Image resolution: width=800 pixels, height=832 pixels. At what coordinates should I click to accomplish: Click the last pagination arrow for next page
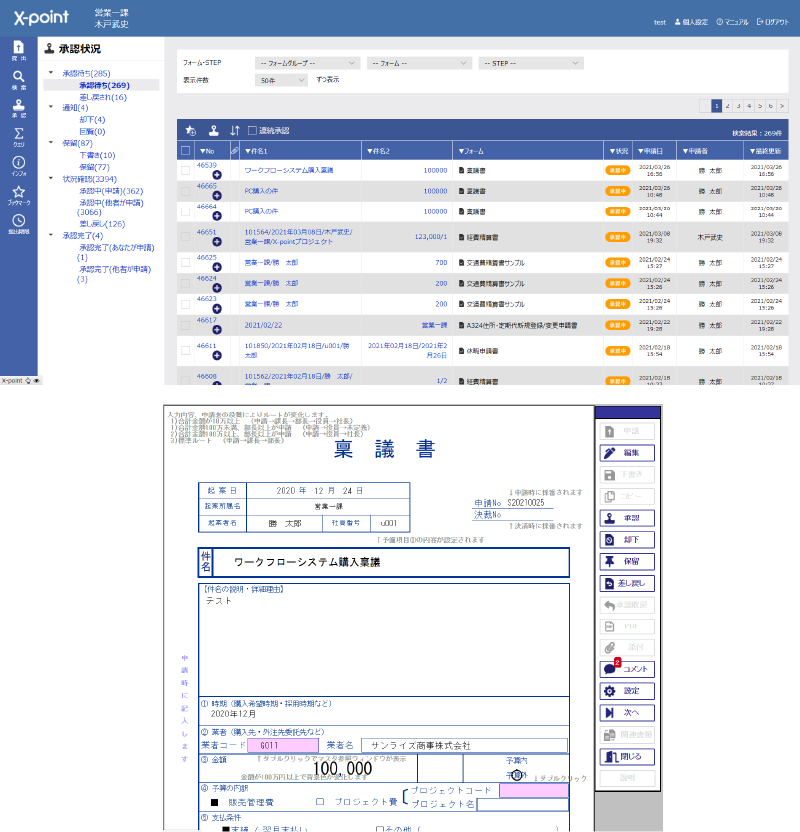pos(782,106)
